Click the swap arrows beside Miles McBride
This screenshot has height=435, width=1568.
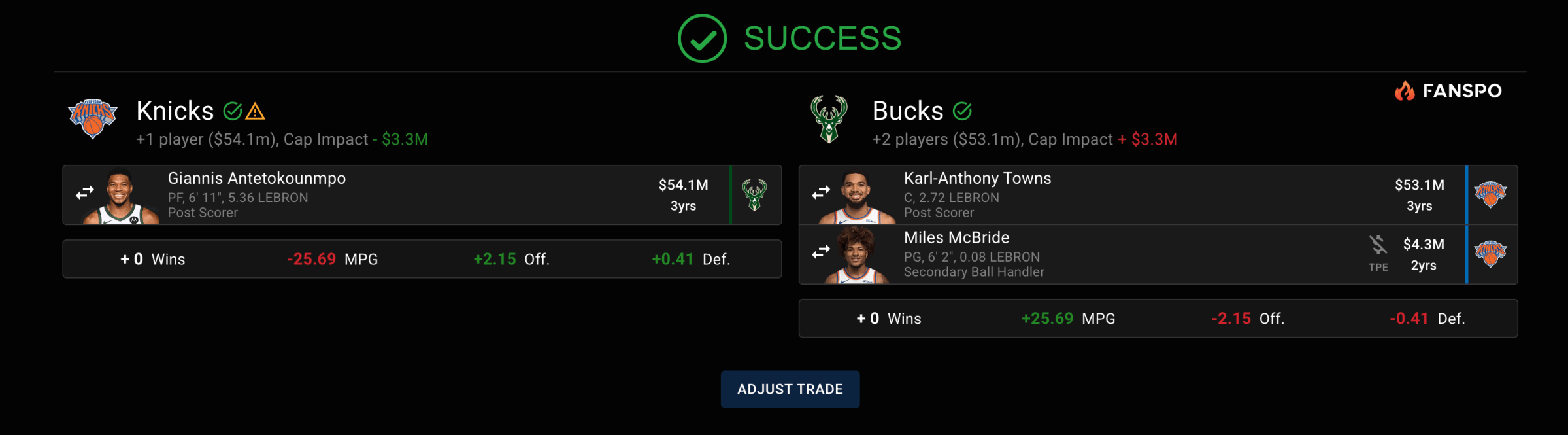click(821, 252)
